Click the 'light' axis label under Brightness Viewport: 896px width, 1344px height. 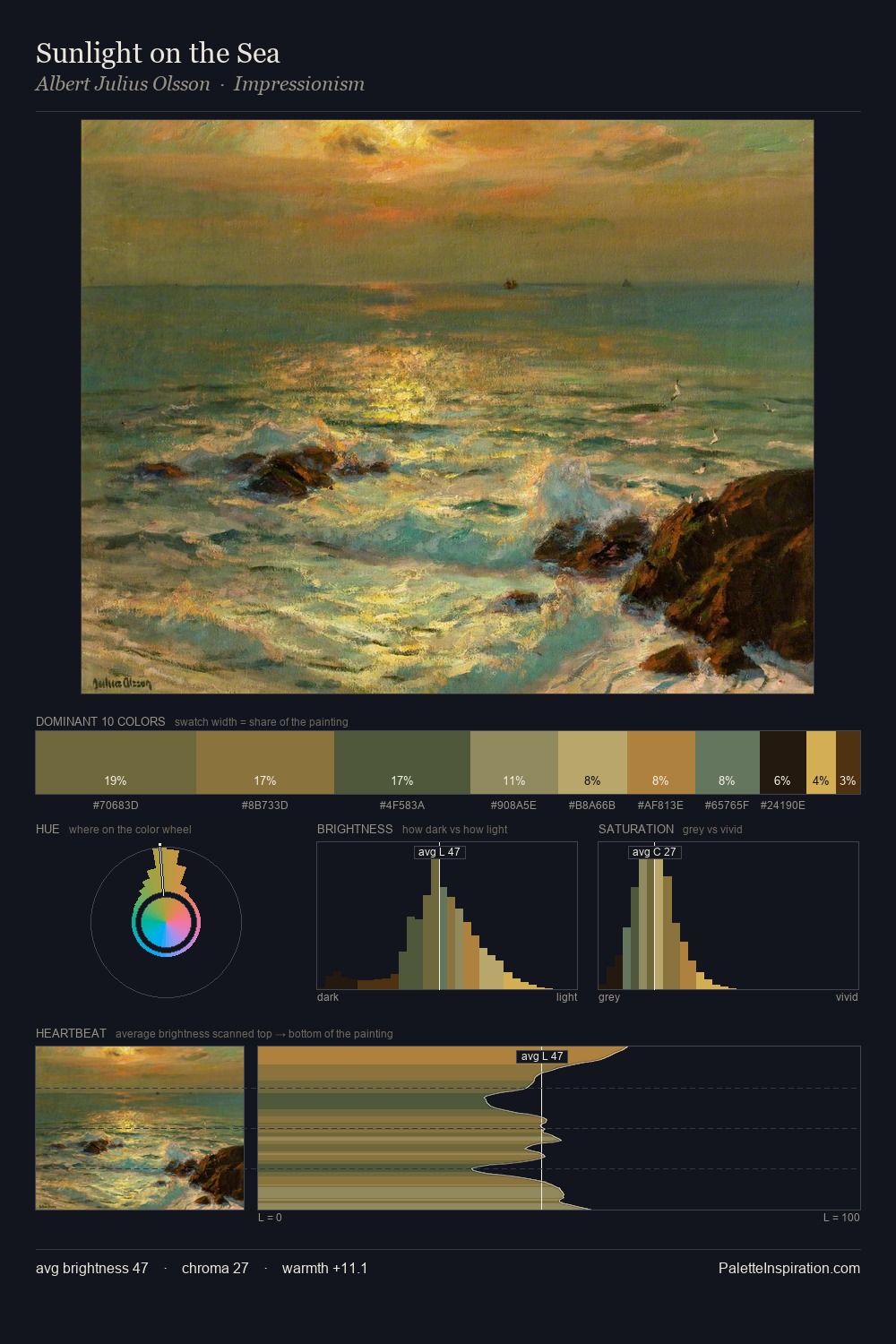(566, 997)
